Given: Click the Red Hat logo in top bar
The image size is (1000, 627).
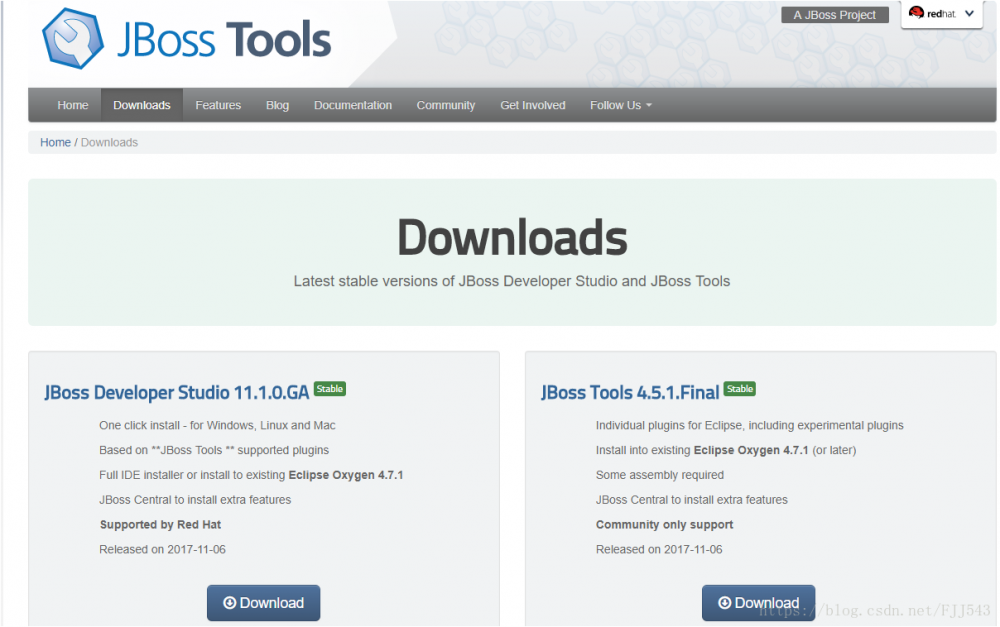Looking at the screenshot, I should [932, 13].
